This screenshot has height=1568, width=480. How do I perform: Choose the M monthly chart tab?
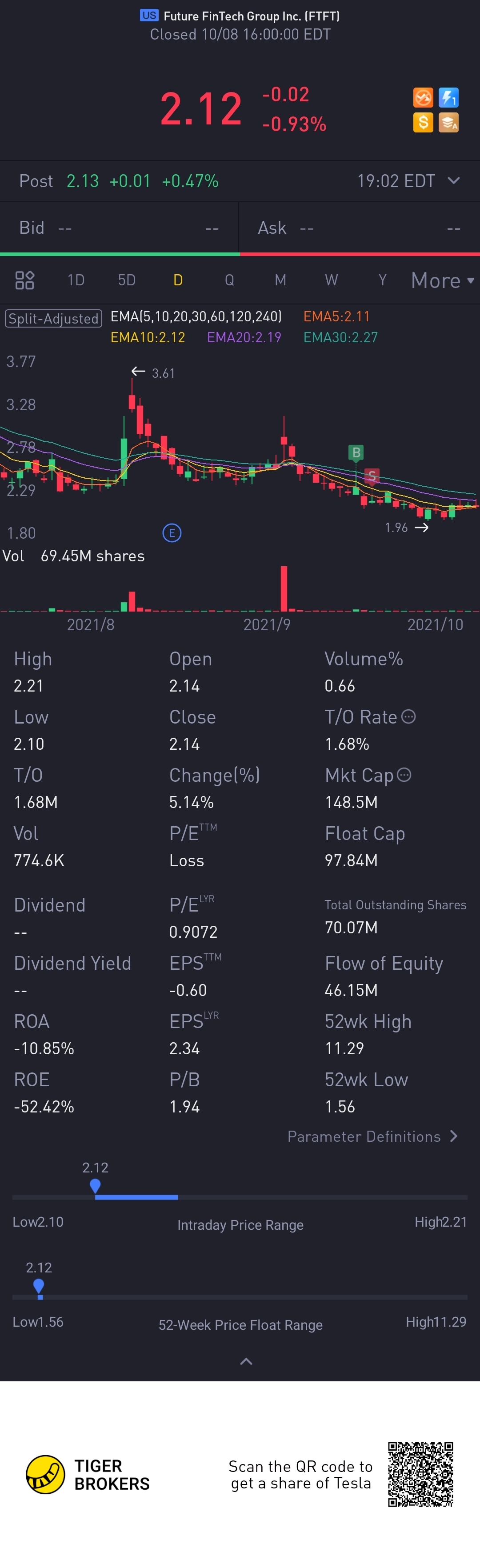click(280, 280)
